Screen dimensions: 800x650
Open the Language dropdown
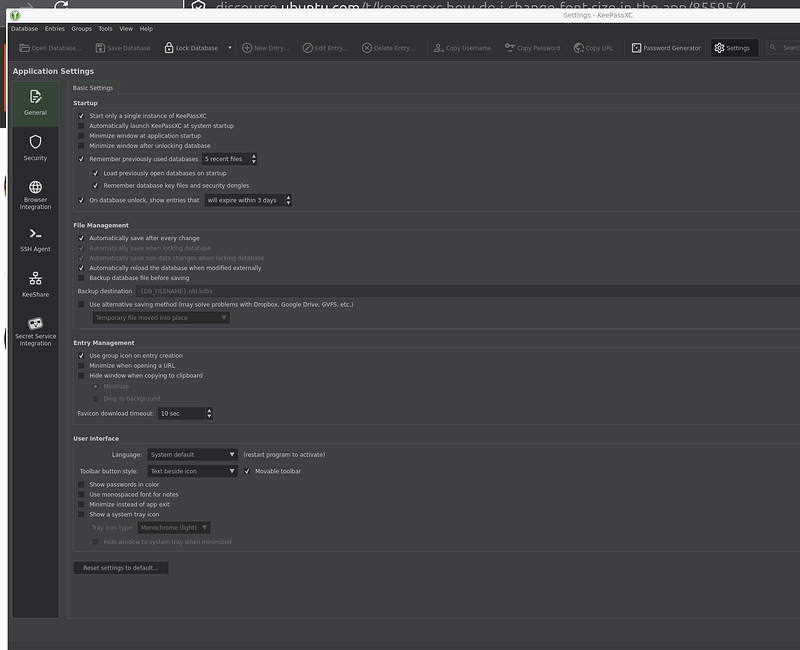coord(192,455)
